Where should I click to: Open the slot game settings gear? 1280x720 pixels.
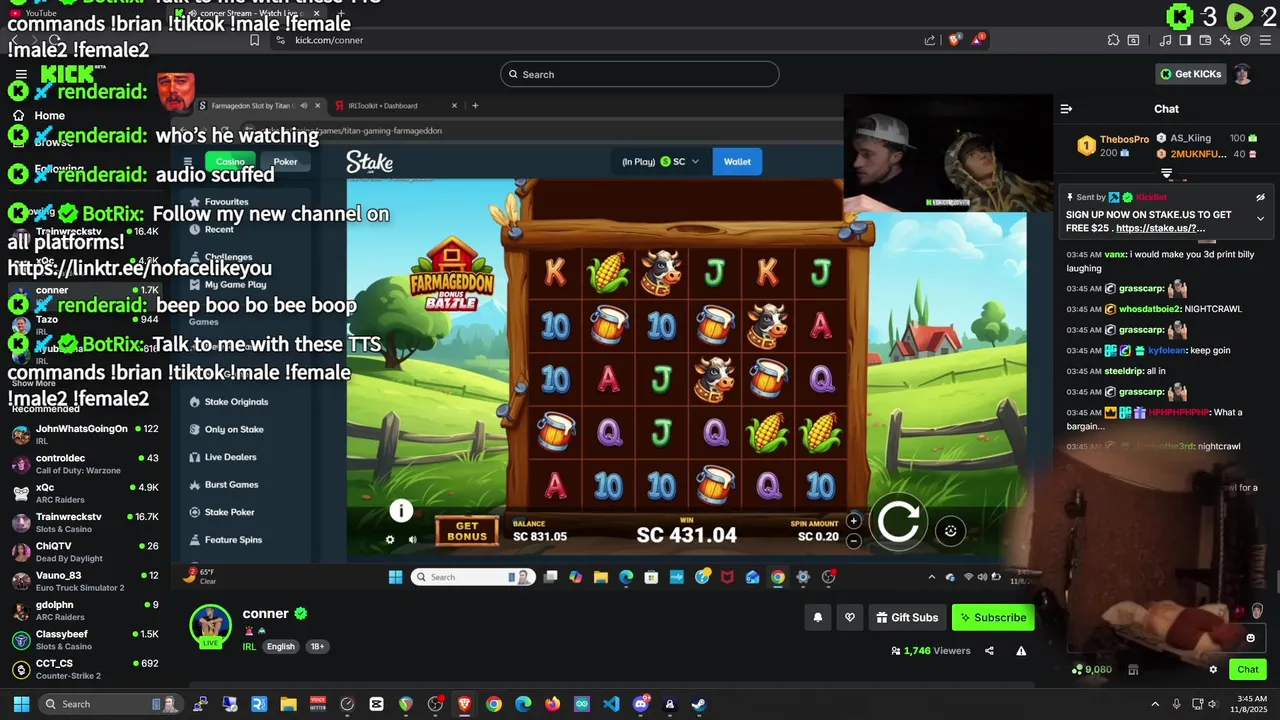390,540
